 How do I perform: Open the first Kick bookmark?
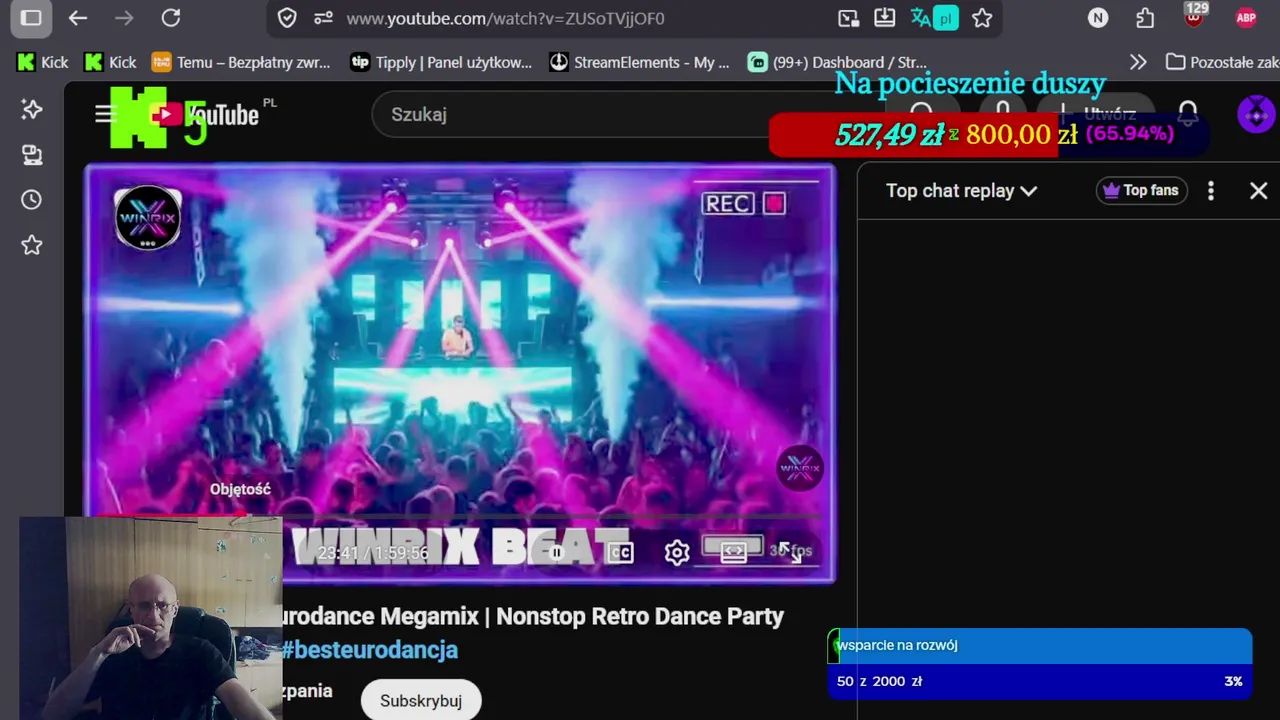(43, 62)
